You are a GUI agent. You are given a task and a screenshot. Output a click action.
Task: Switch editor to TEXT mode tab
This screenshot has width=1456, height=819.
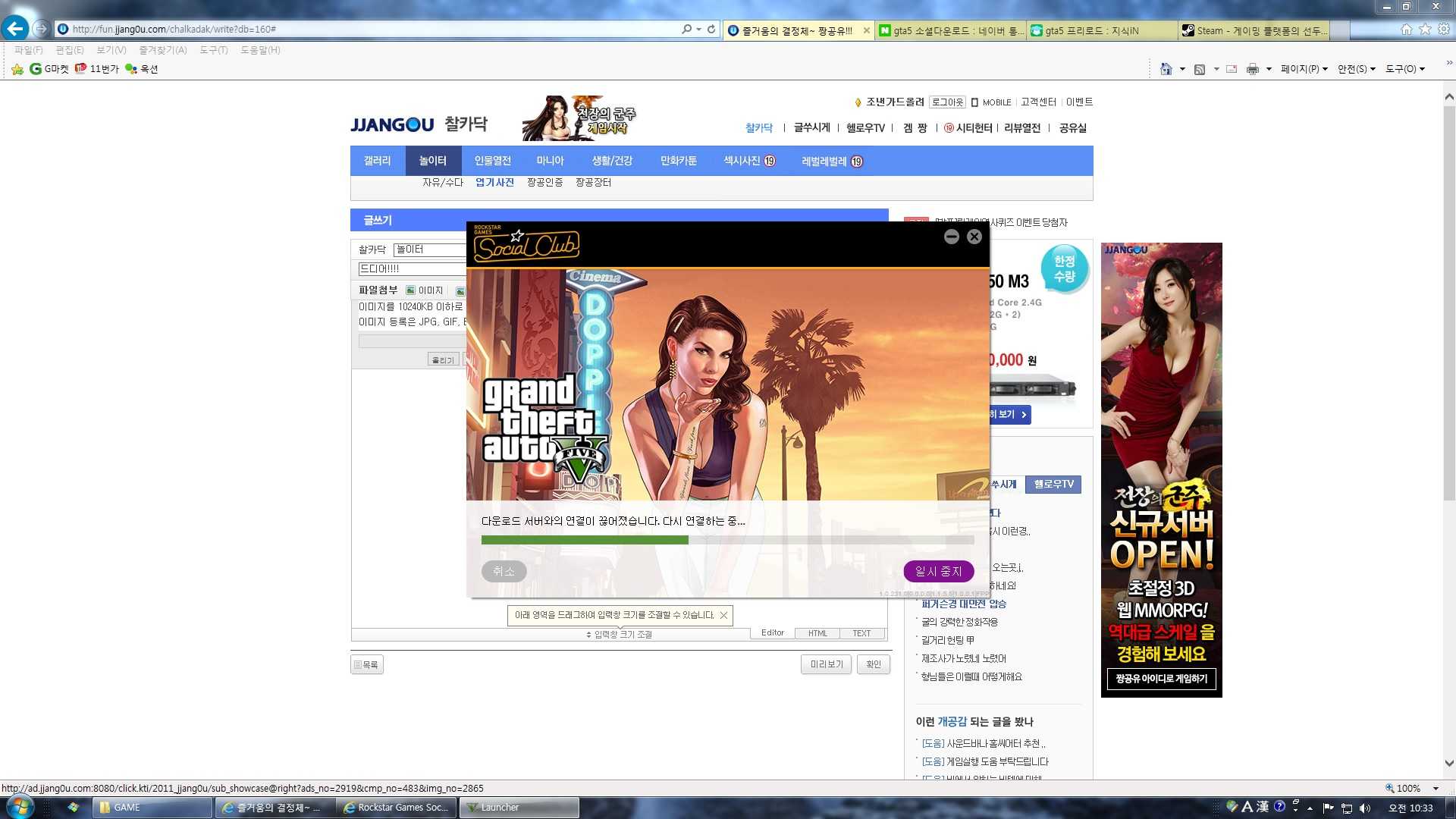(x=861, y=633)
